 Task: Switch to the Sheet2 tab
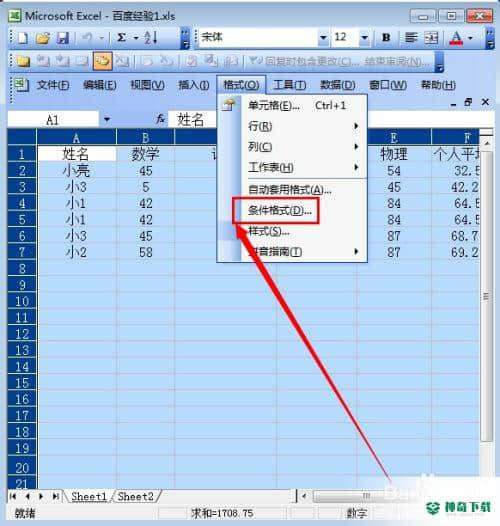[136, 496]
